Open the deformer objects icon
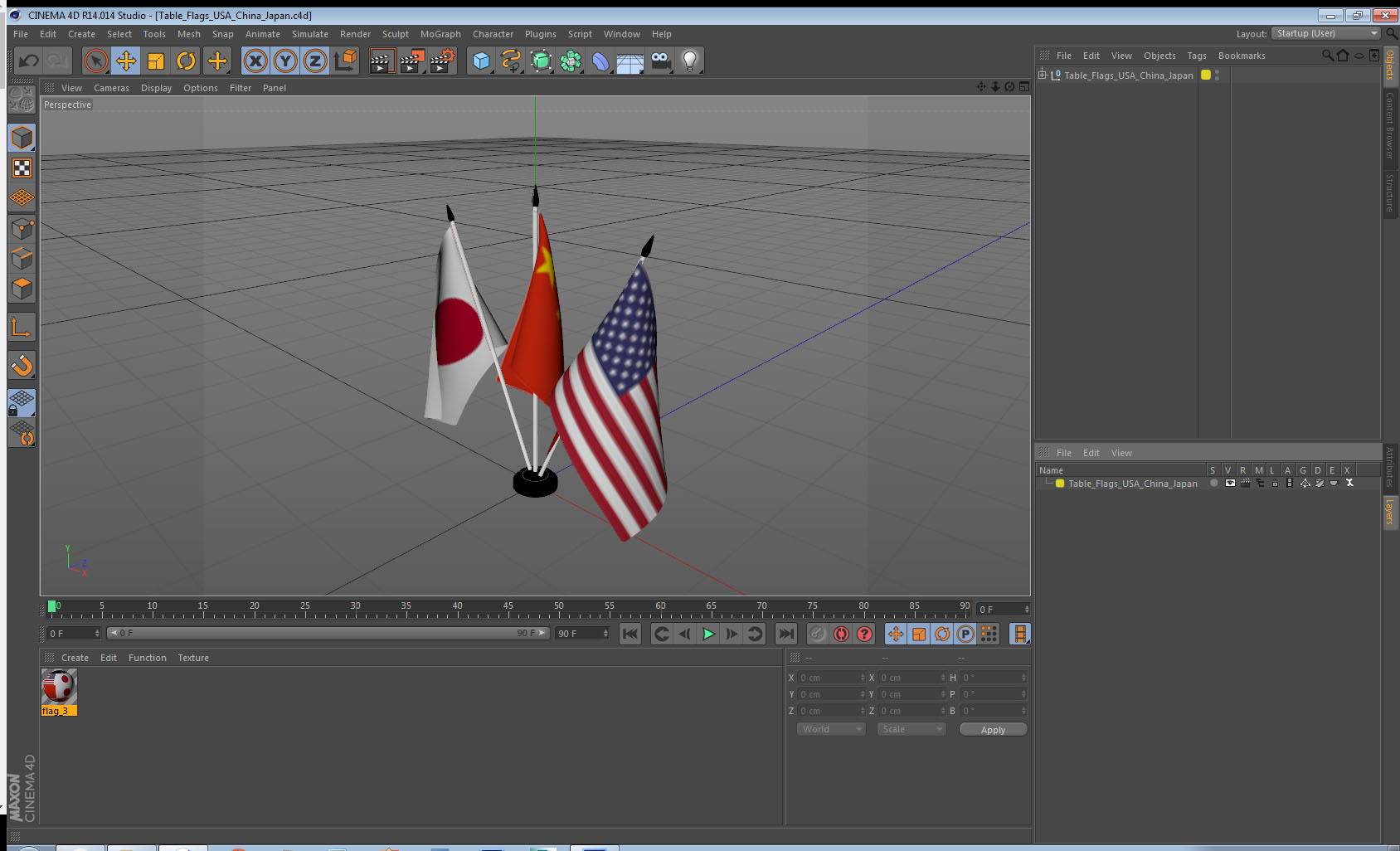The height and width of the screenshot is (851, 1400). coord(600,61)
